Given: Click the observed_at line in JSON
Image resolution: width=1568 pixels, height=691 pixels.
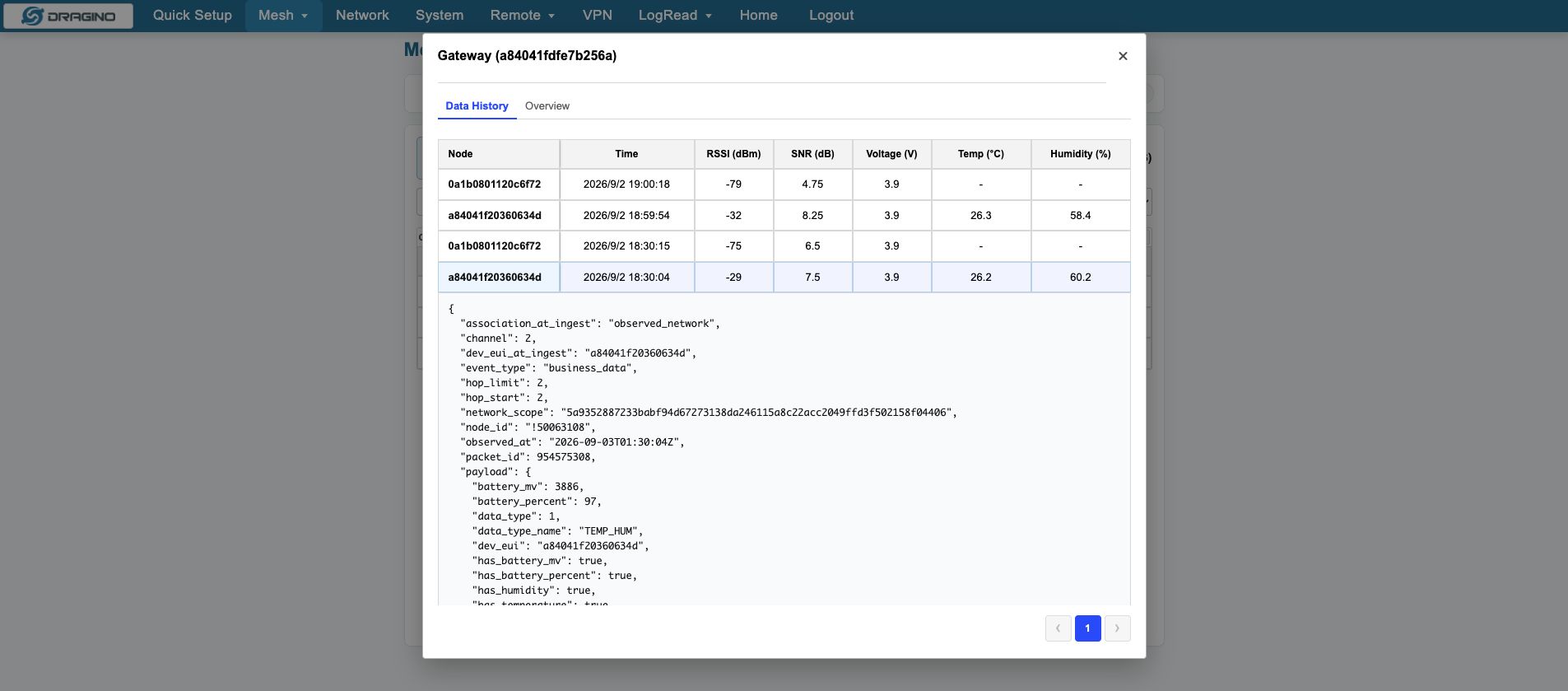Looking at the screenshot, I should (572, 442).
